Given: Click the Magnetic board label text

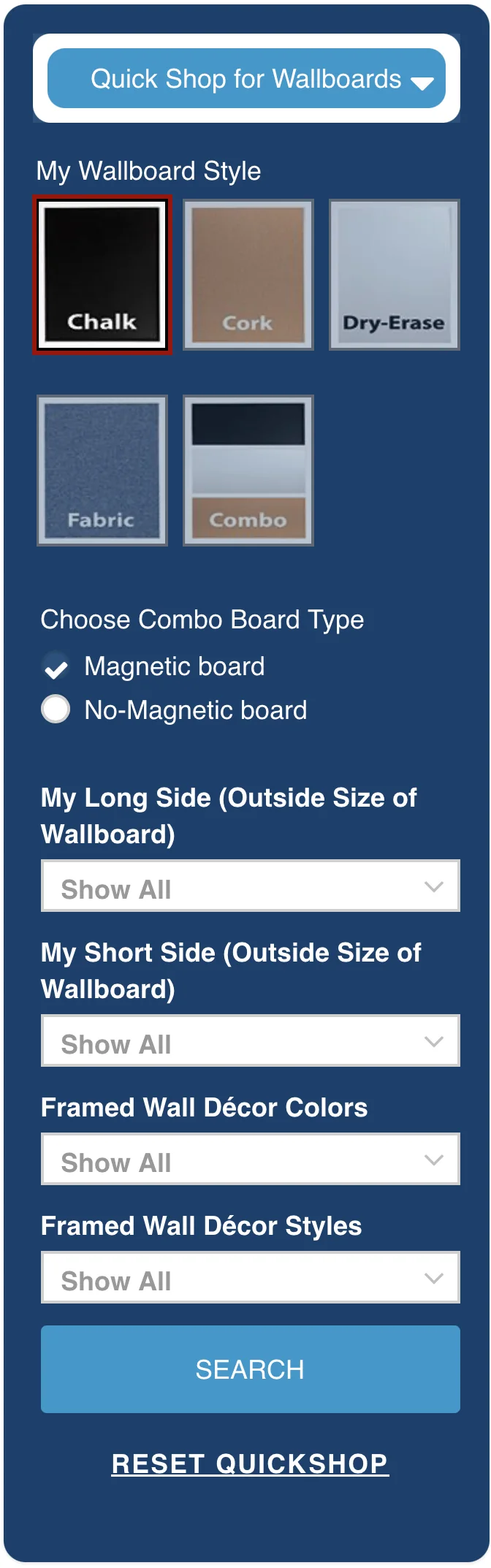Looking at the screenshot, I should (x=175, y=666).
